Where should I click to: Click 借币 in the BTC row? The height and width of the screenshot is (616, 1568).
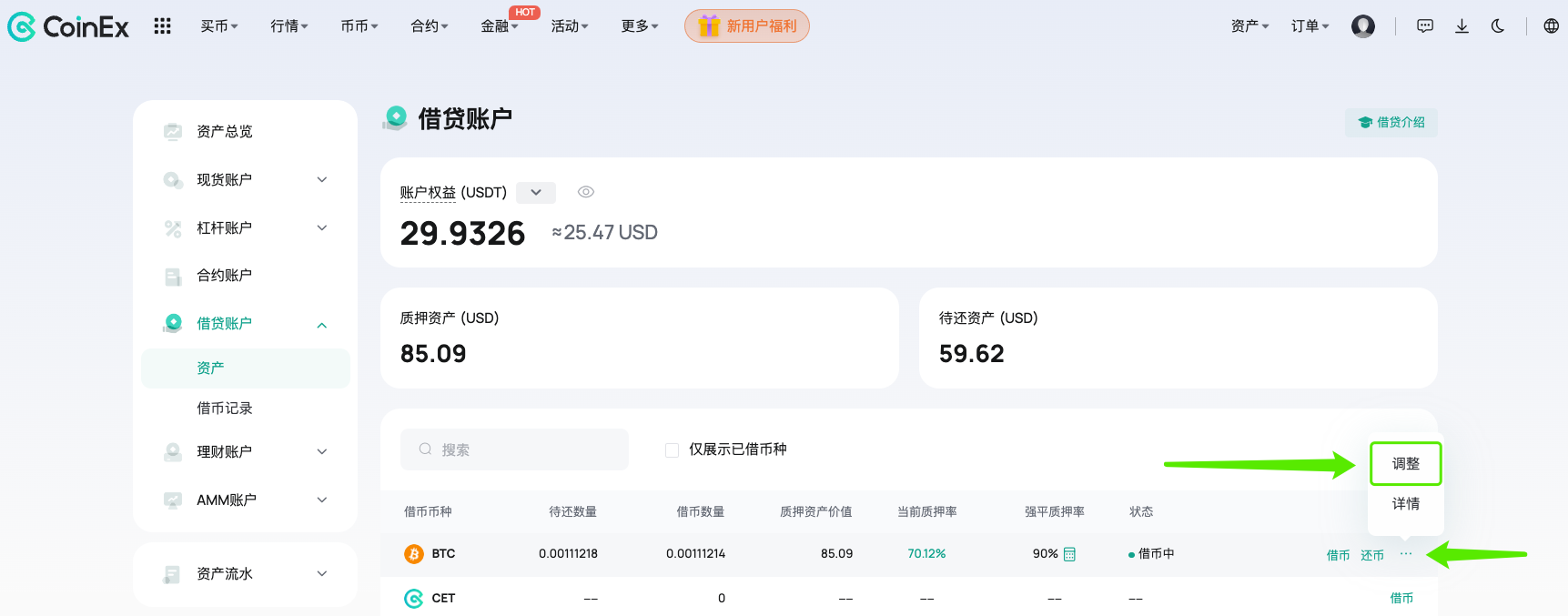[1338, 555]
